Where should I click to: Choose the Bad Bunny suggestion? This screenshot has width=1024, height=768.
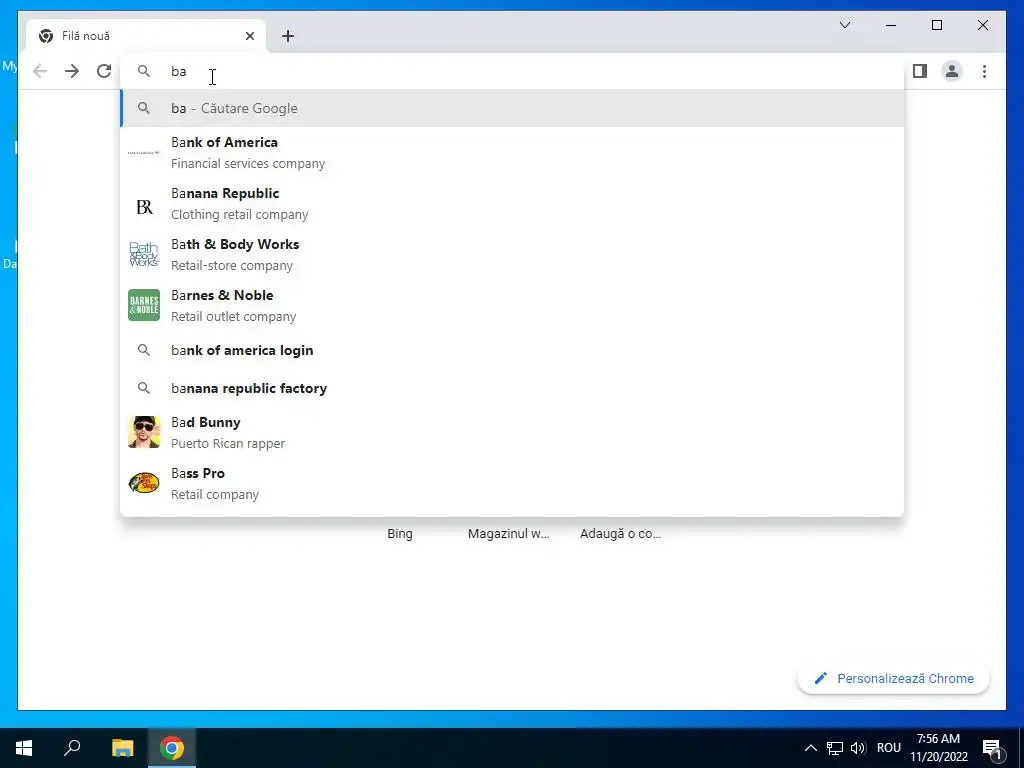coord(512,433)
